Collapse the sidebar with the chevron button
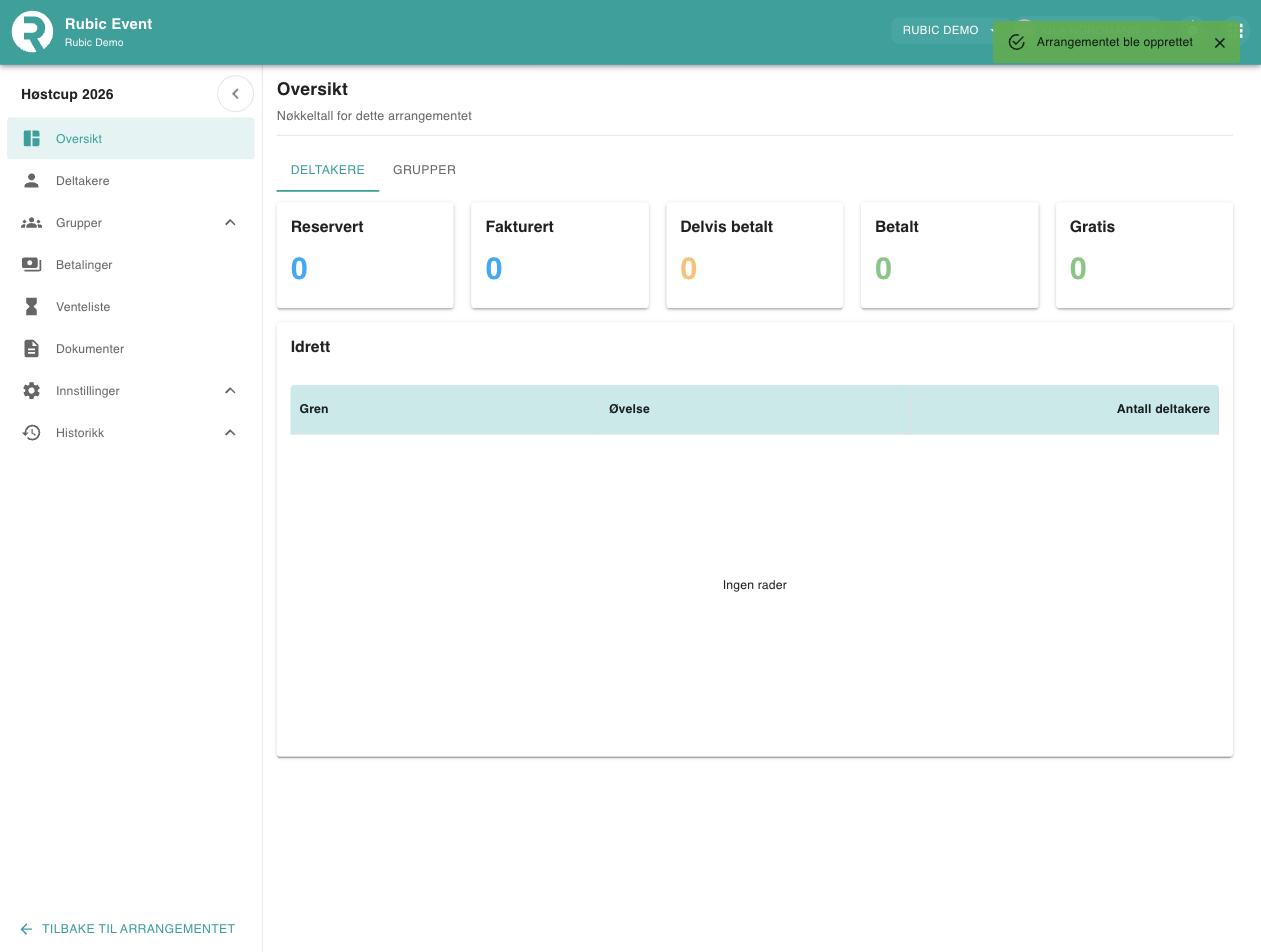This screenshot has height=952, width=1261. tap(235, 94)
